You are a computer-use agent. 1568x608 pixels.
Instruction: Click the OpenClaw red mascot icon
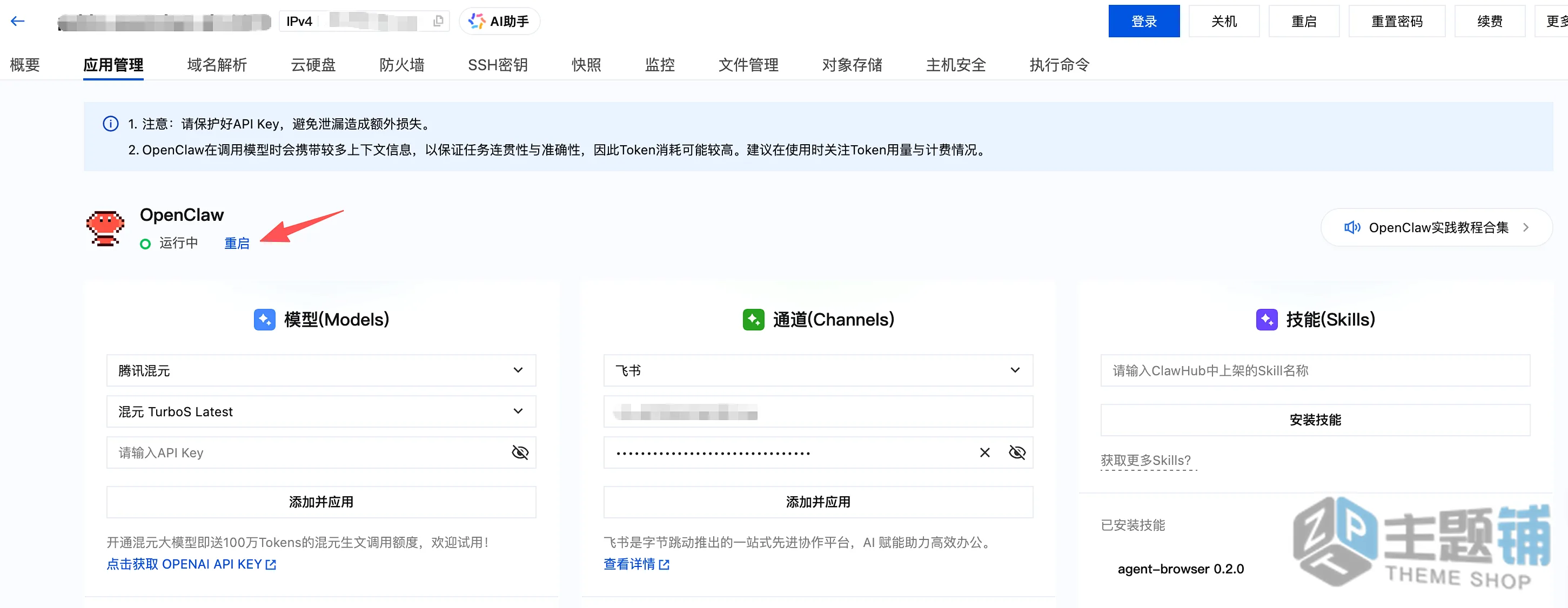[105, 228]
